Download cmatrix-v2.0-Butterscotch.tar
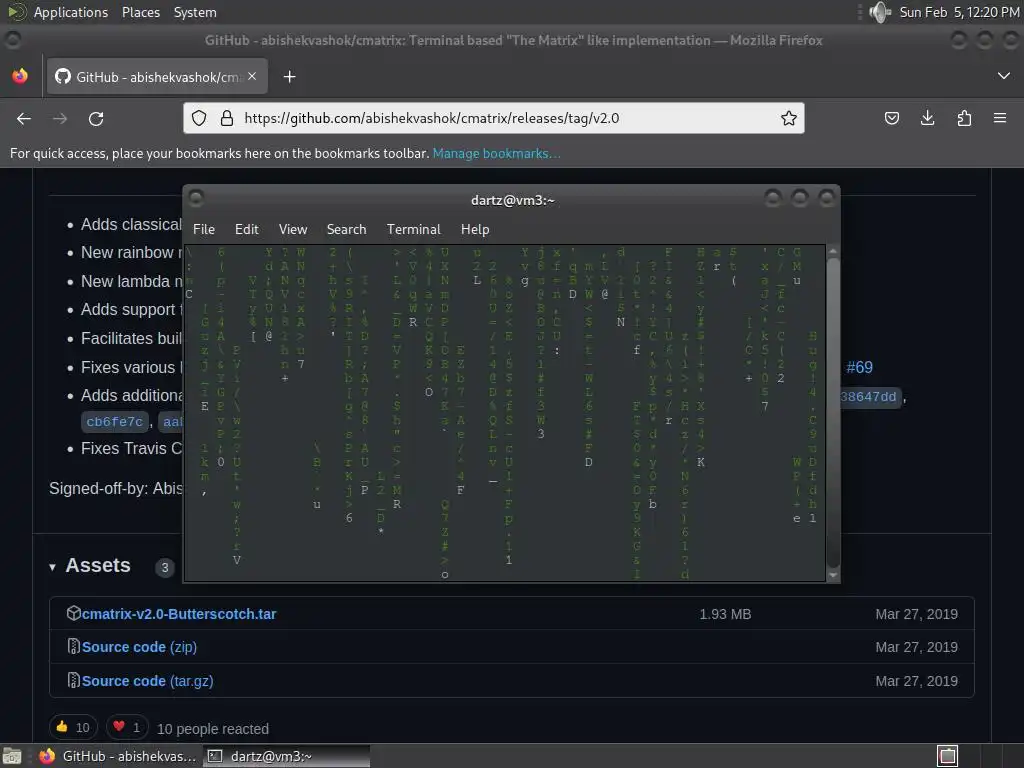This screenshot has height=768, width=1024. [179, 614]
